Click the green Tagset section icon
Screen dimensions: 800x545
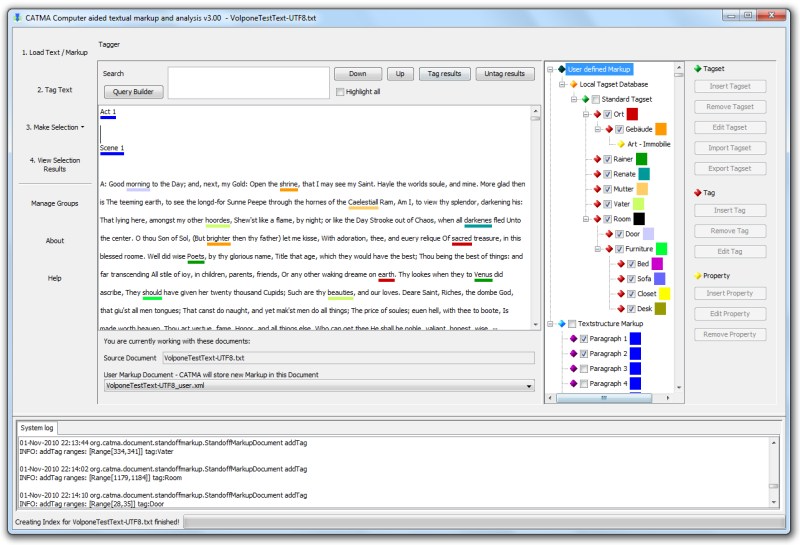point(697,68)
